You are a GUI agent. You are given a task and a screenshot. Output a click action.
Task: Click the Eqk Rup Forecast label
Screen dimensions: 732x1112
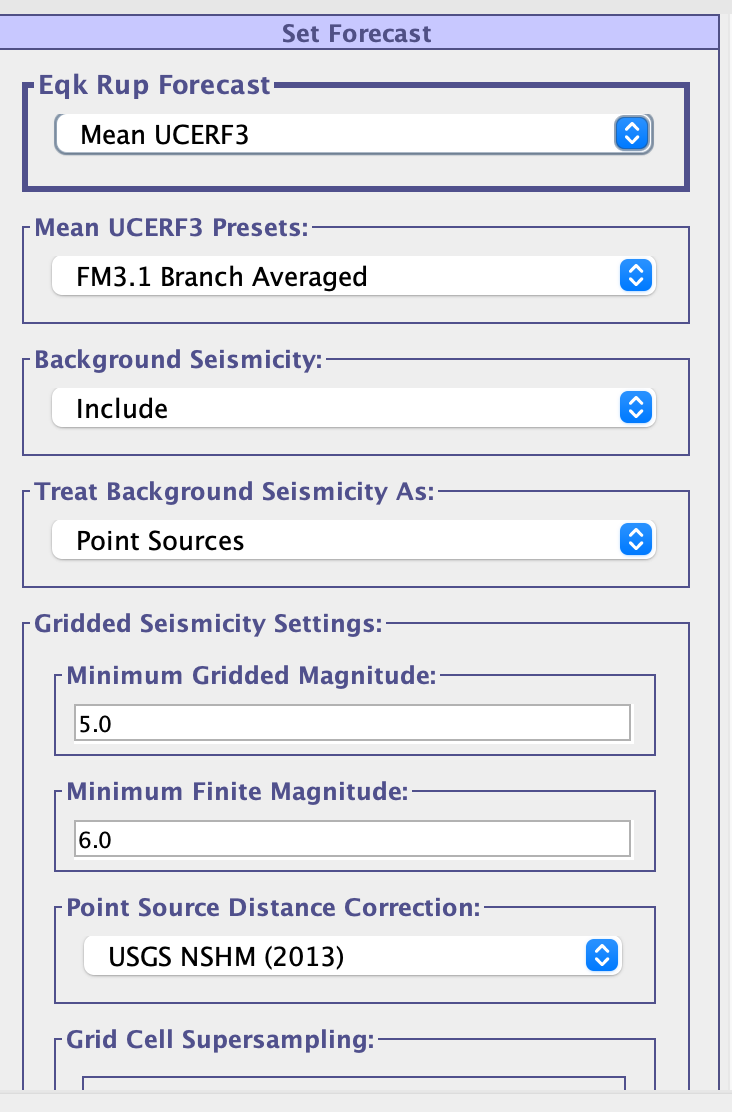pyautogui.click(x=154, y=85)
